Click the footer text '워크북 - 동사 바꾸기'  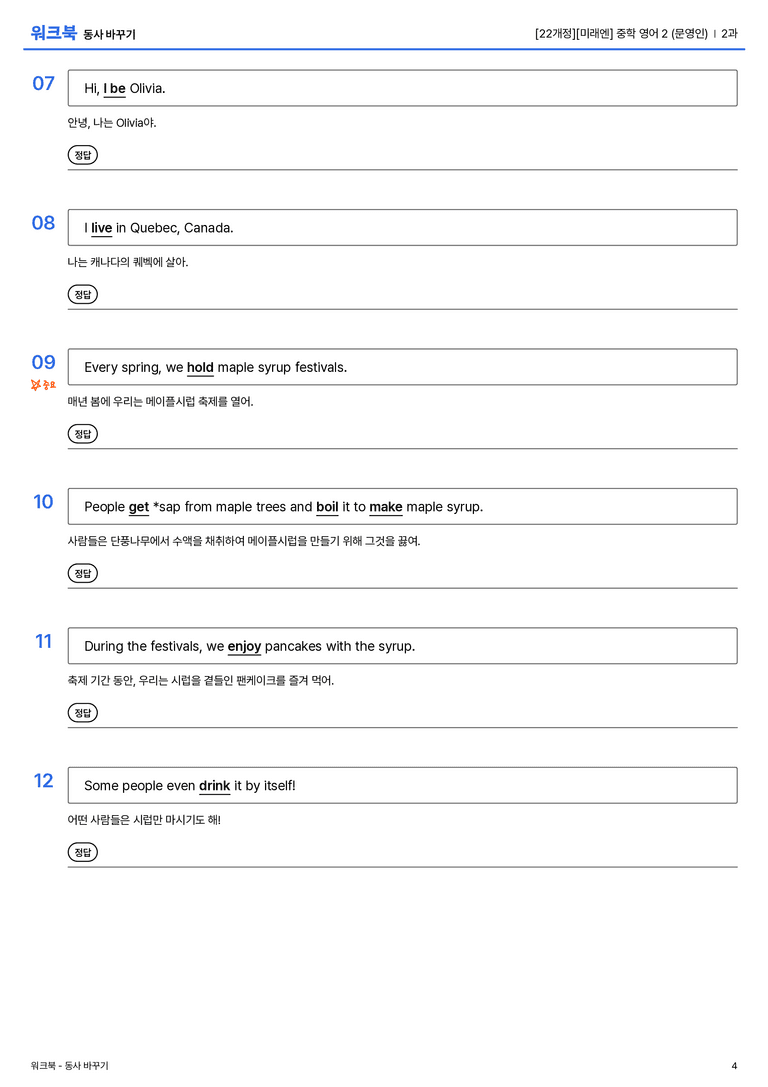tap(69, 1066)
